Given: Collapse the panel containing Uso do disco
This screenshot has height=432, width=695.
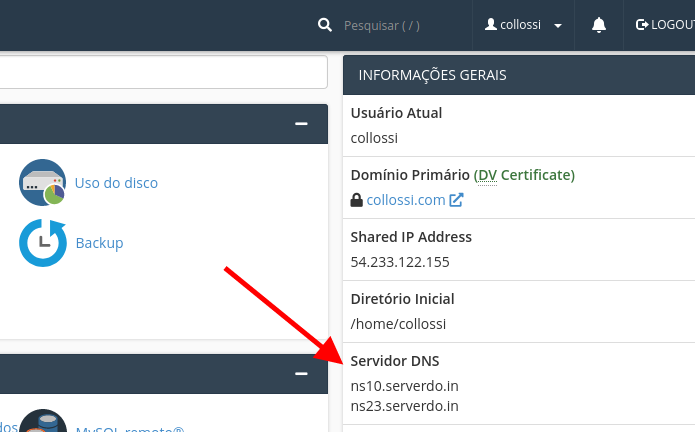Looking at the screenshot, I should 301,123.
